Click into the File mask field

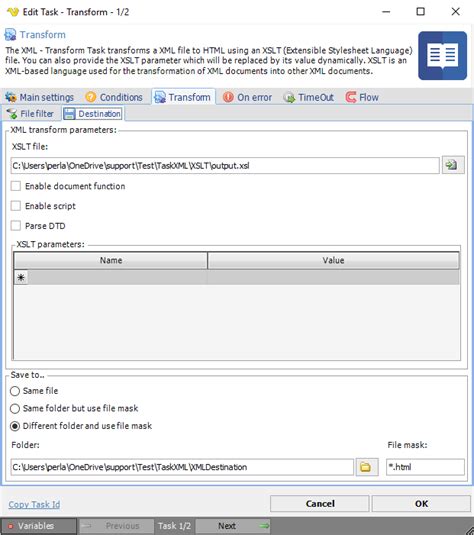click(425, 467)
